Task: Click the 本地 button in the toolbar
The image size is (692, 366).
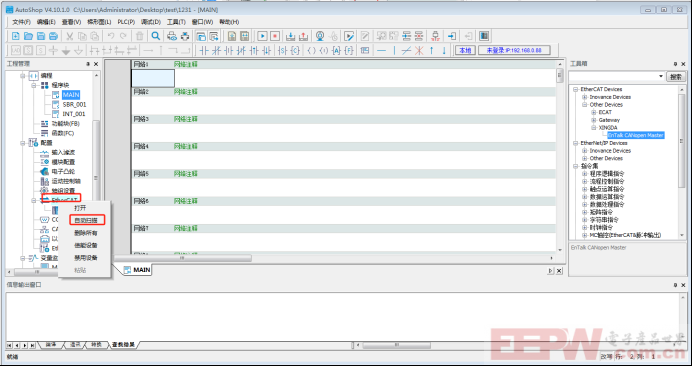Action: point(465,50)
